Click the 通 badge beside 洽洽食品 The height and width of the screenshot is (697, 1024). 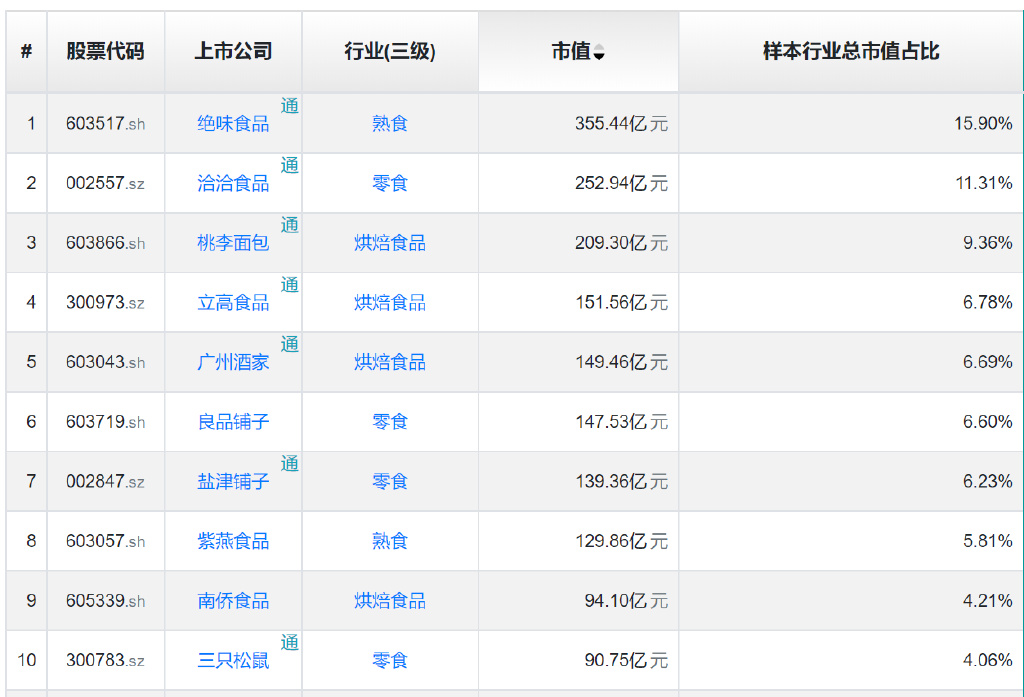[x=290, y=165]
